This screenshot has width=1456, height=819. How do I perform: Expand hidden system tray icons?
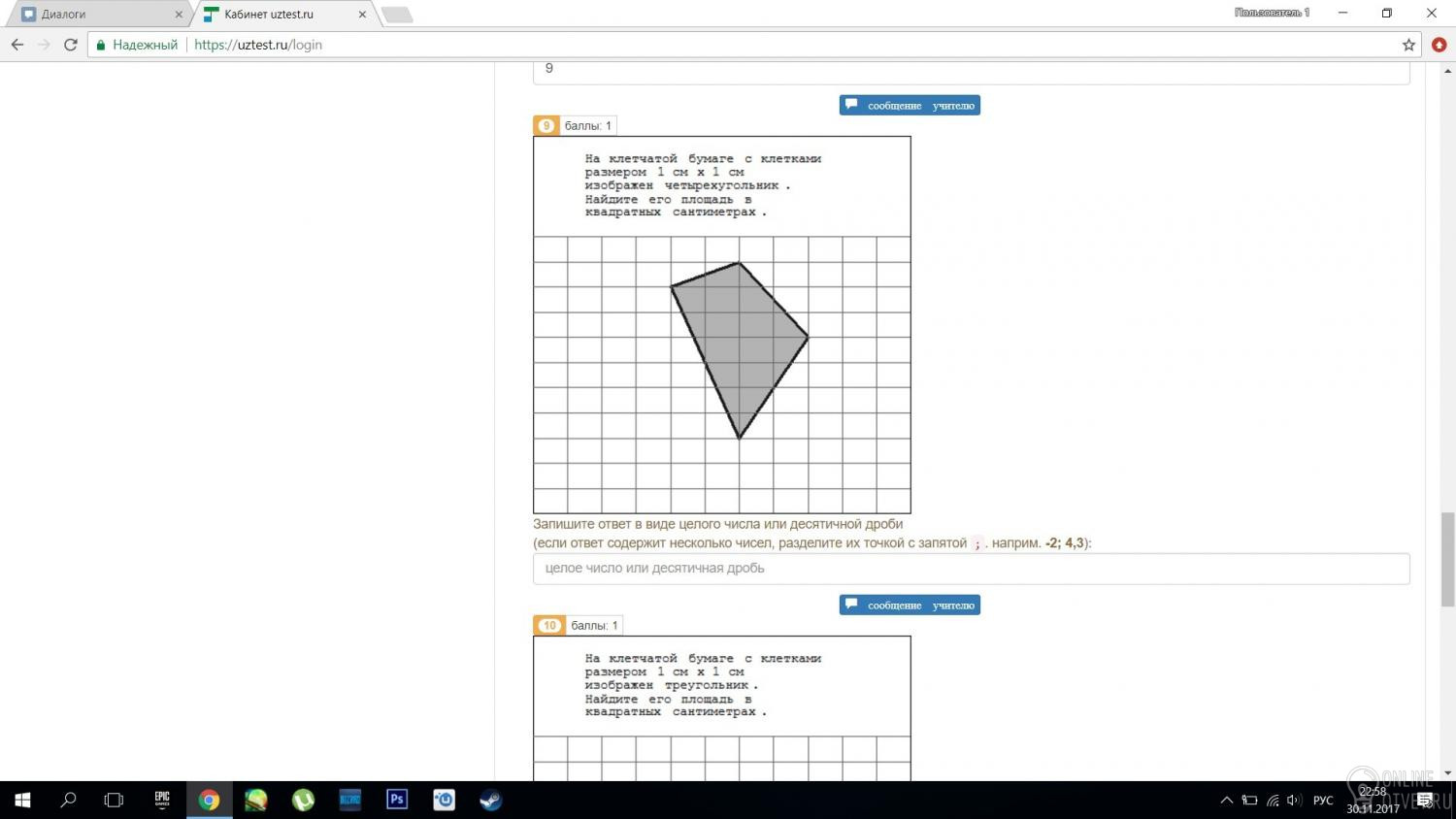(1227, 801)
